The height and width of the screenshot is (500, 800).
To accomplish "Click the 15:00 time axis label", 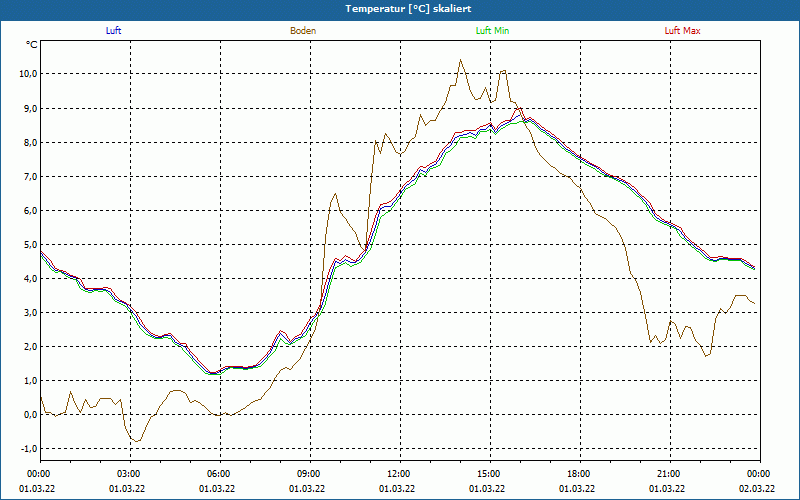I will [x=490, y=474].
